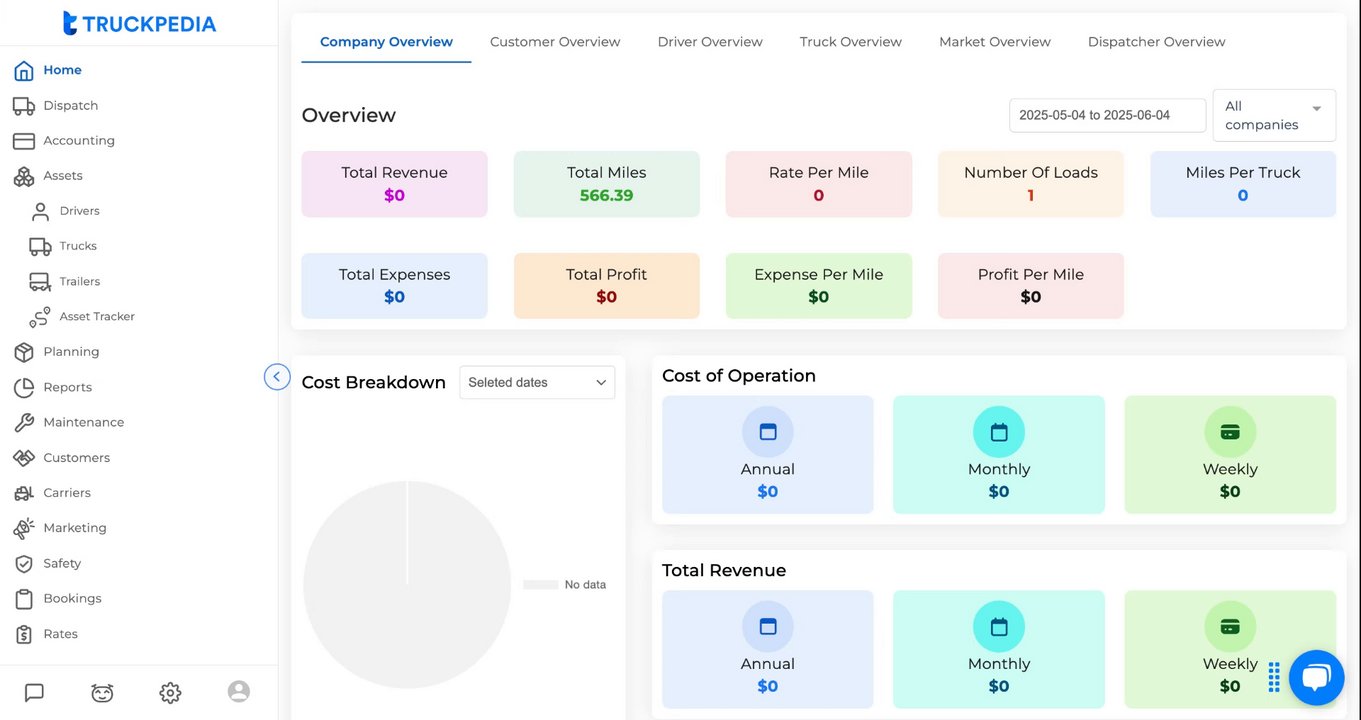
Task: Switch to the Driver Overview tab
Action: coord(710,42)
